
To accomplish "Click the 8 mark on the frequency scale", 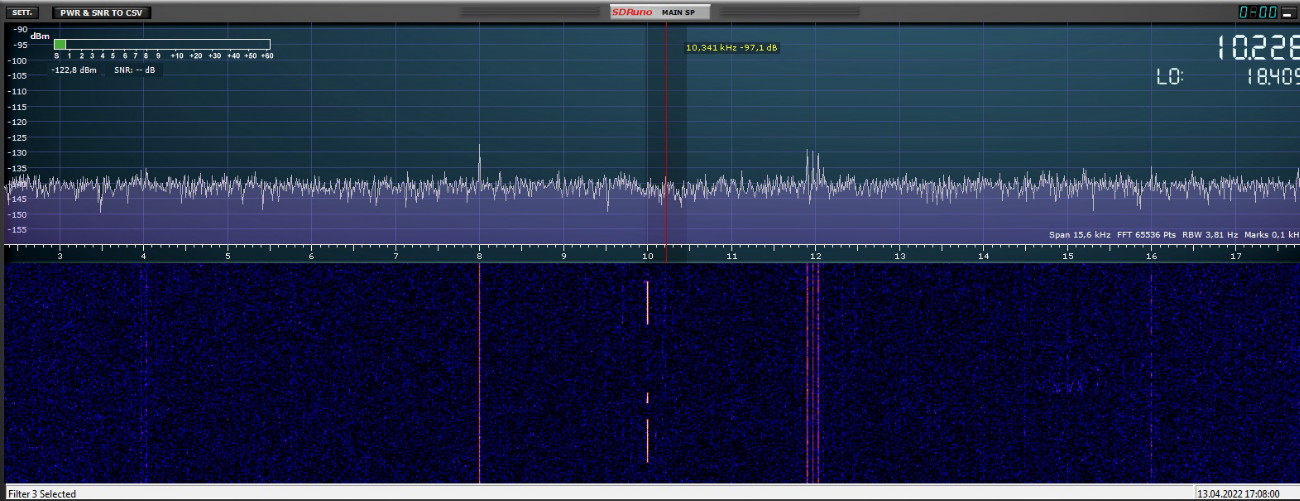I will point(479,256).
